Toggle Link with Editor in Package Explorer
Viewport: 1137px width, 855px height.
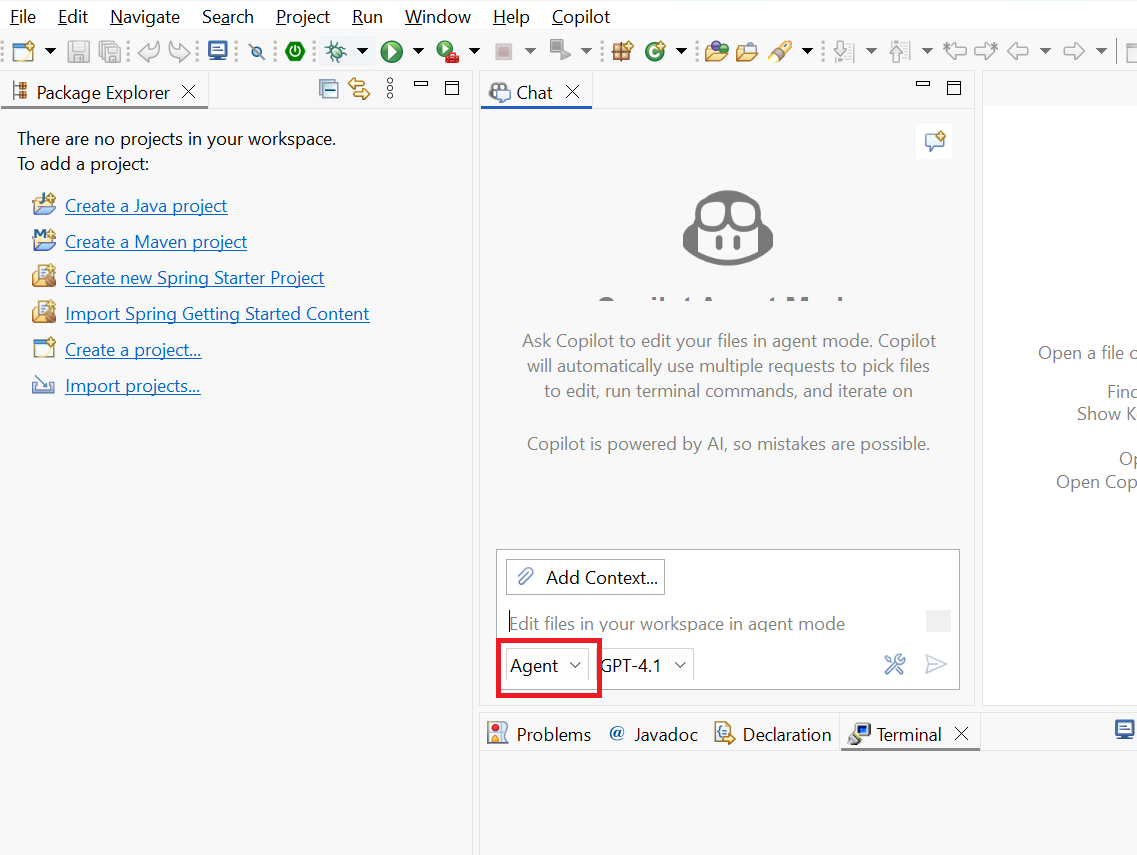359,89
